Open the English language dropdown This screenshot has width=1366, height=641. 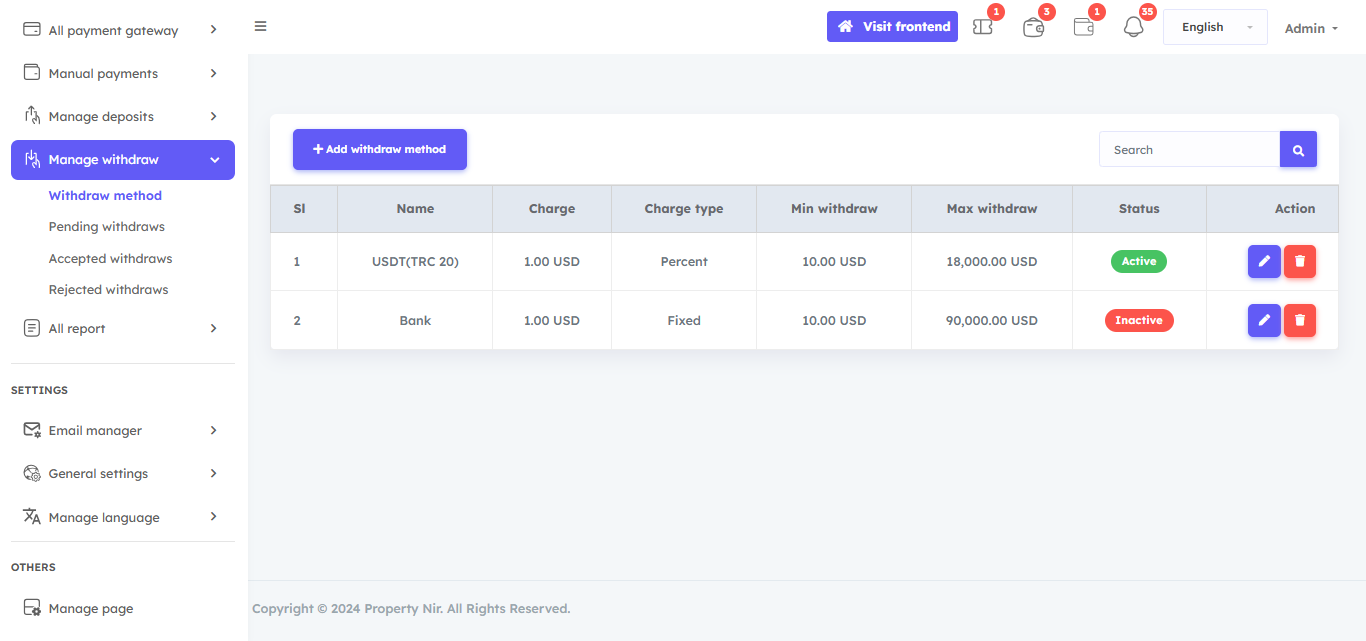[x=1215, y=27]
